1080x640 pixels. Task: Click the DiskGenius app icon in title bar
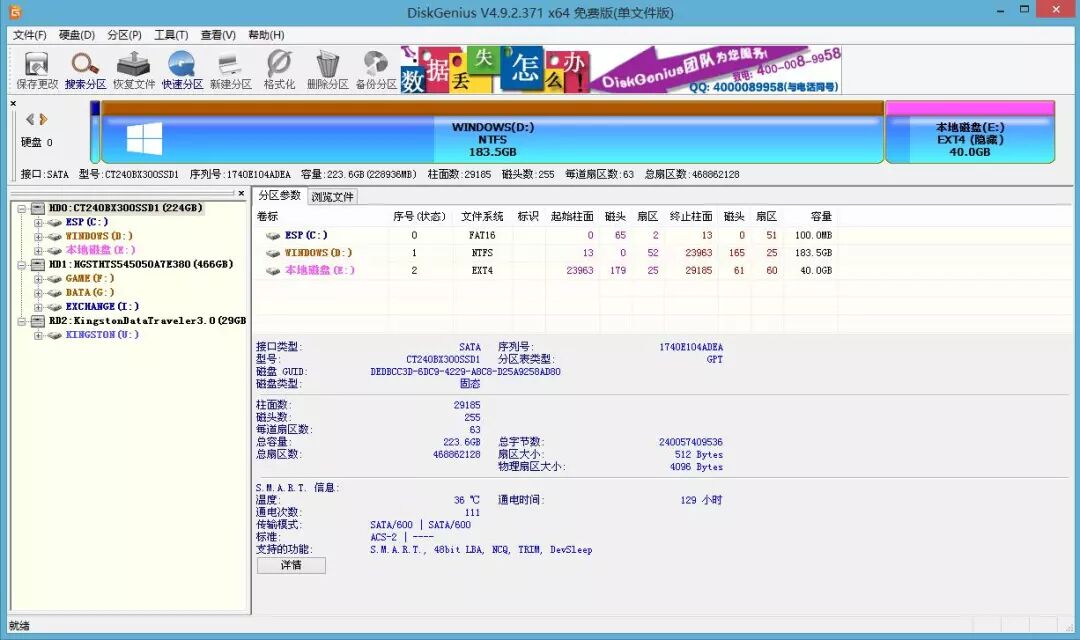(14, 12)
